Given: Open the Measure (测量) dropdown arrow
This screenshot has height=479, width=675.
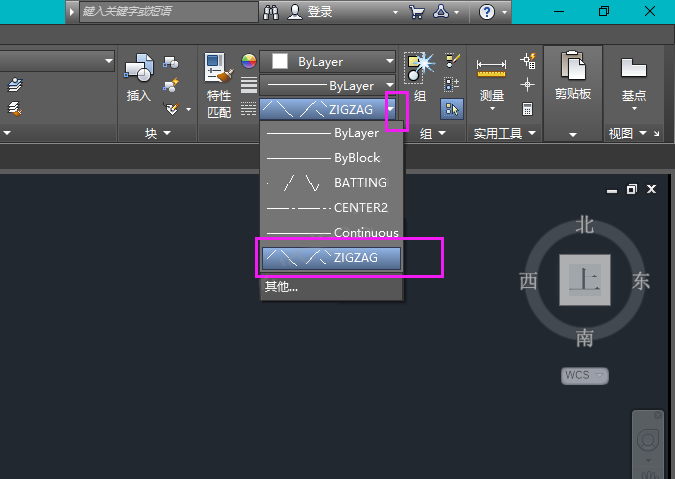Looking at the screenshot, I should click(492, 108).
